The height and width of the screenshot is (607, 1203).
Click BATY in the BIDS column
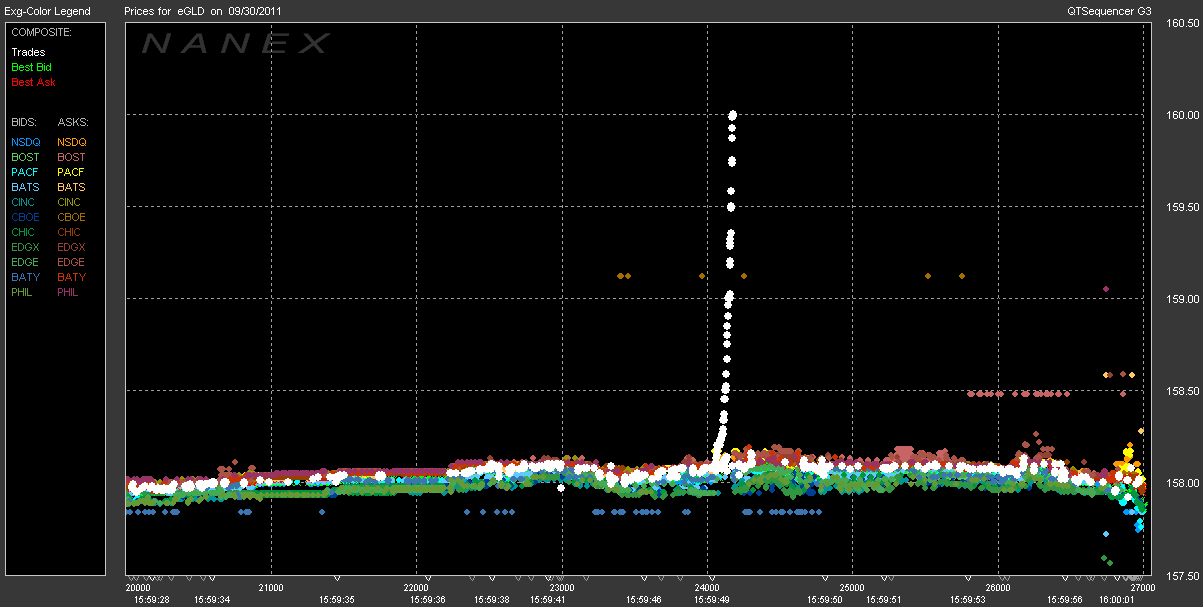click(x=25, y=277)
